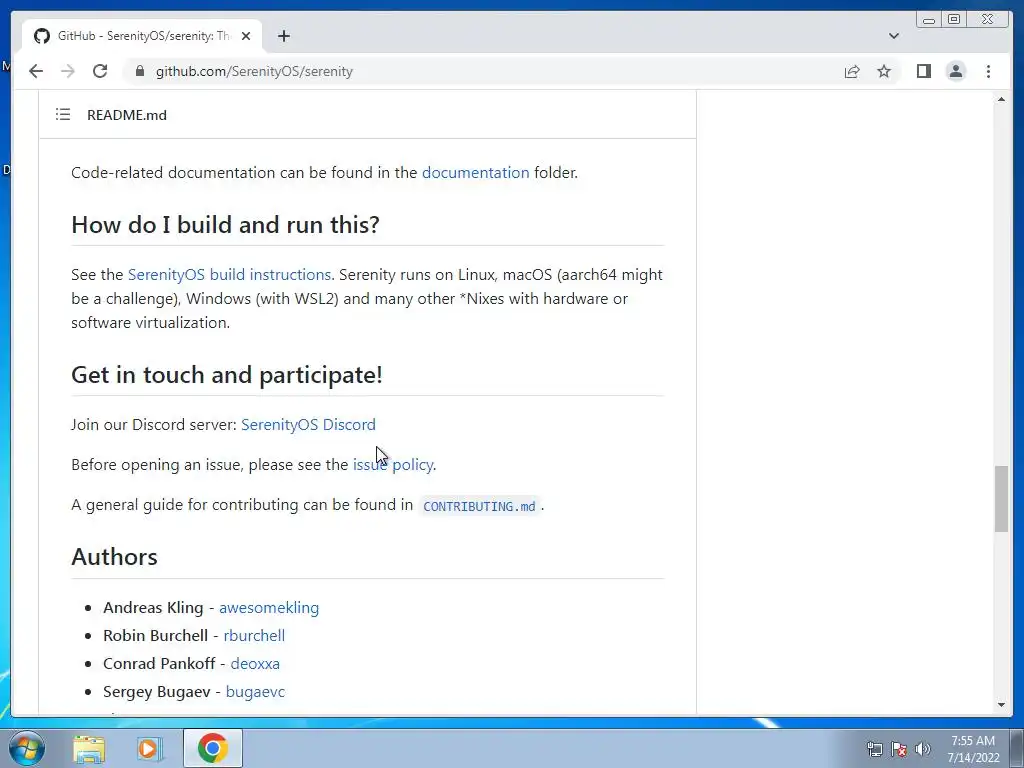Open the volume speaker tray icon
This screenshot has width=1024, height=768.
923,749
